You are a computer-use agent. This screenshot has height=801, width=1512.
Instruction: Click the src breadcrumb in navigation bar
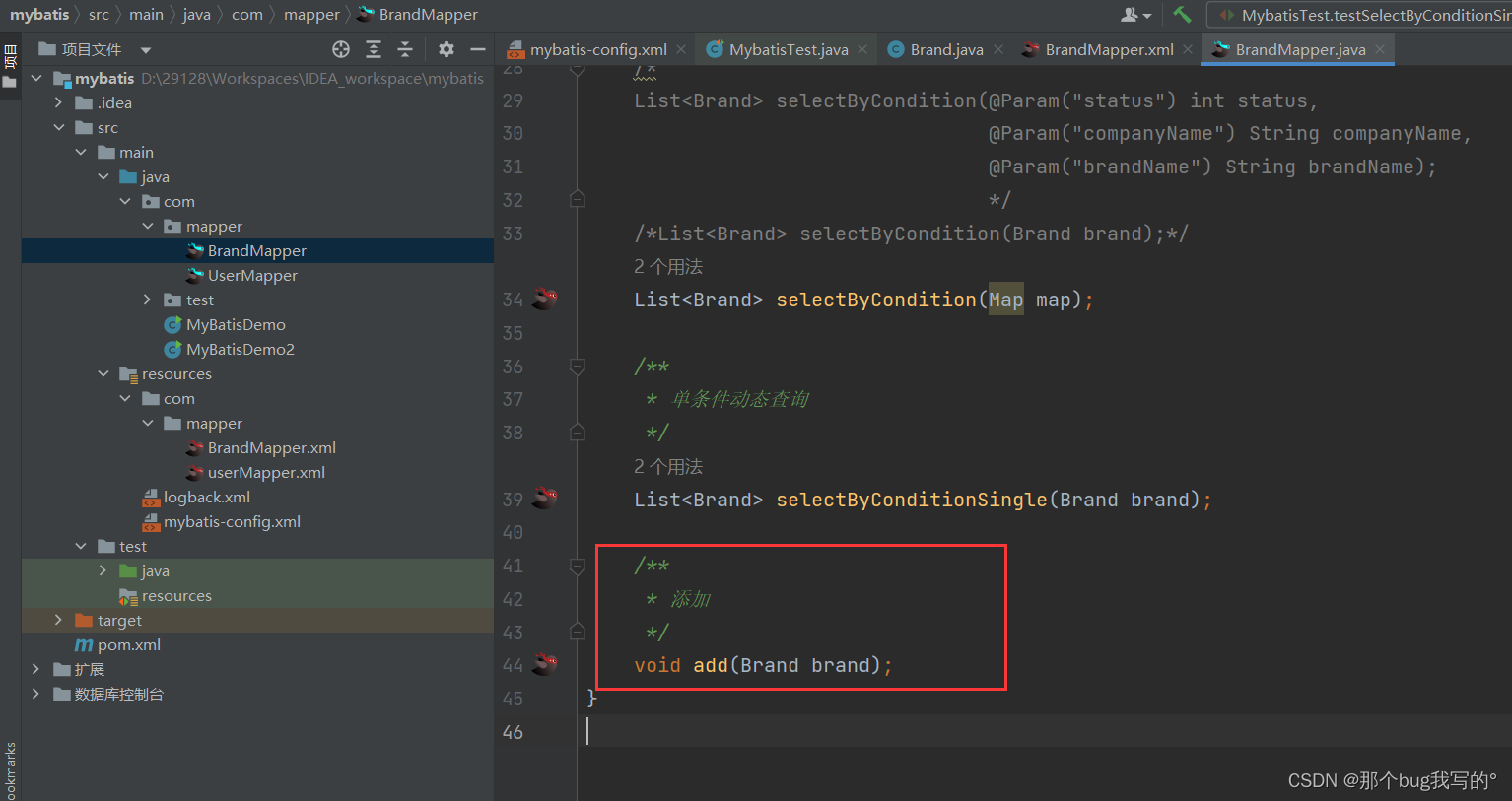(x=99, y=15)
